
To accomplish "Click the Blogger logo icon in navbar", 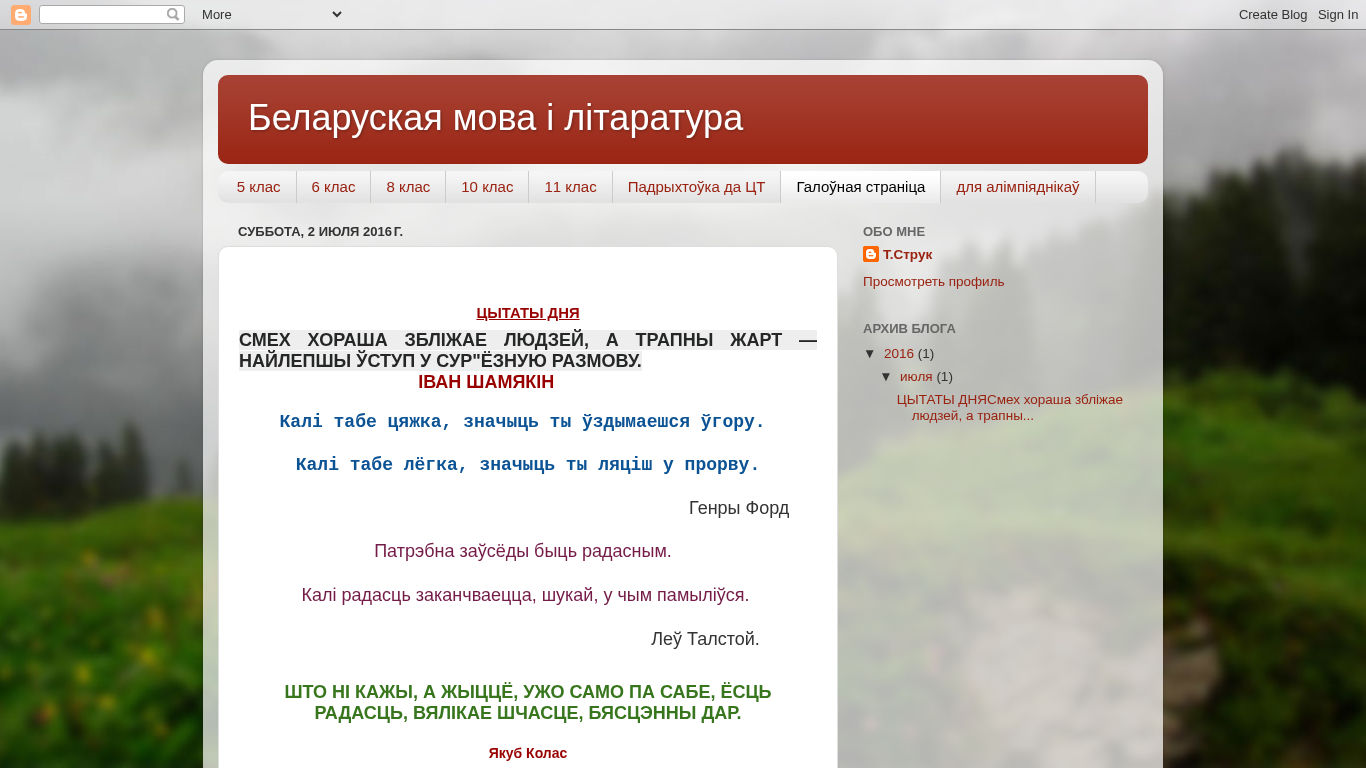I will [21, 15].
